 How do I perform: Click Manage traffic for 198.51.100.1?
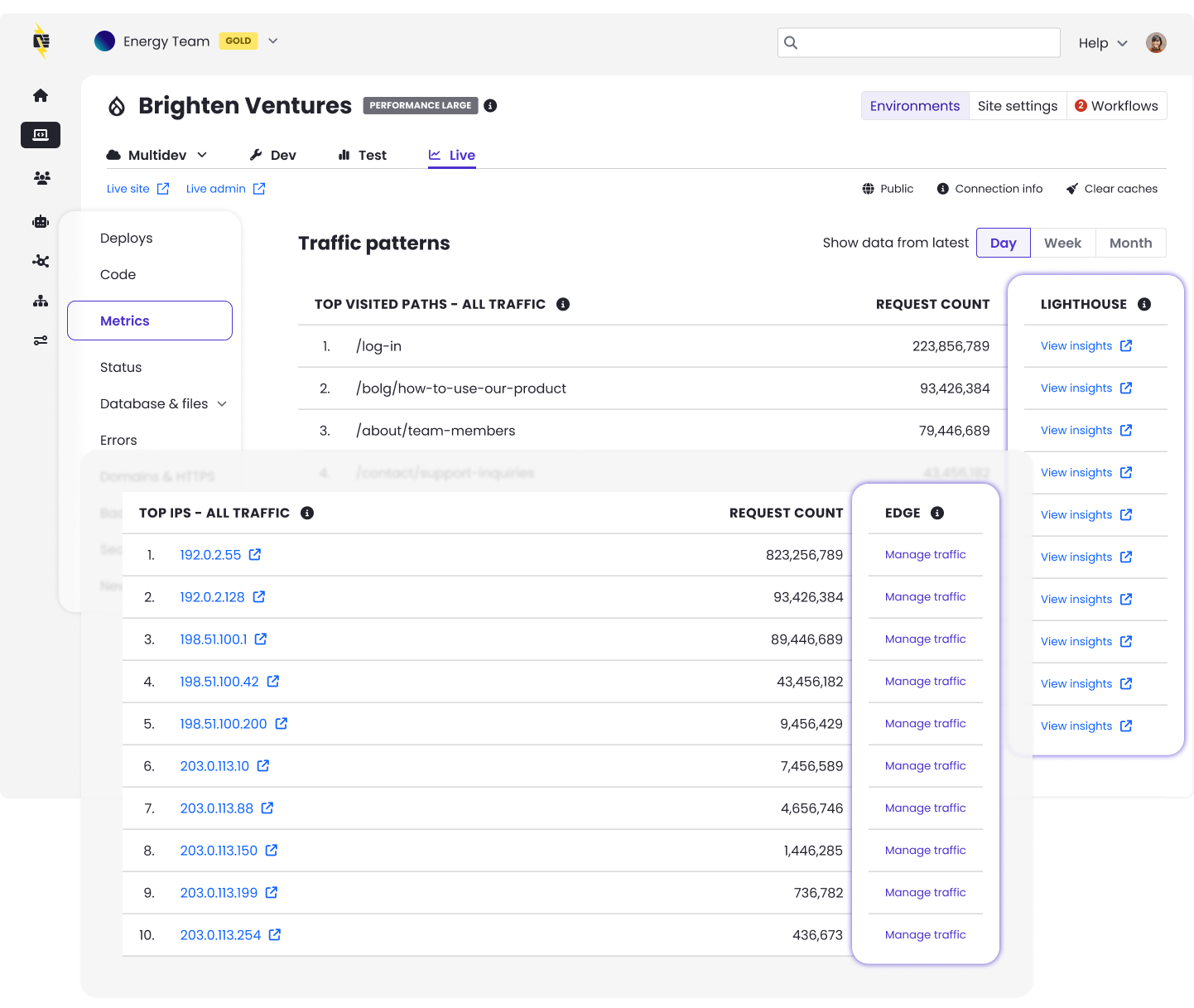(925, 639)
